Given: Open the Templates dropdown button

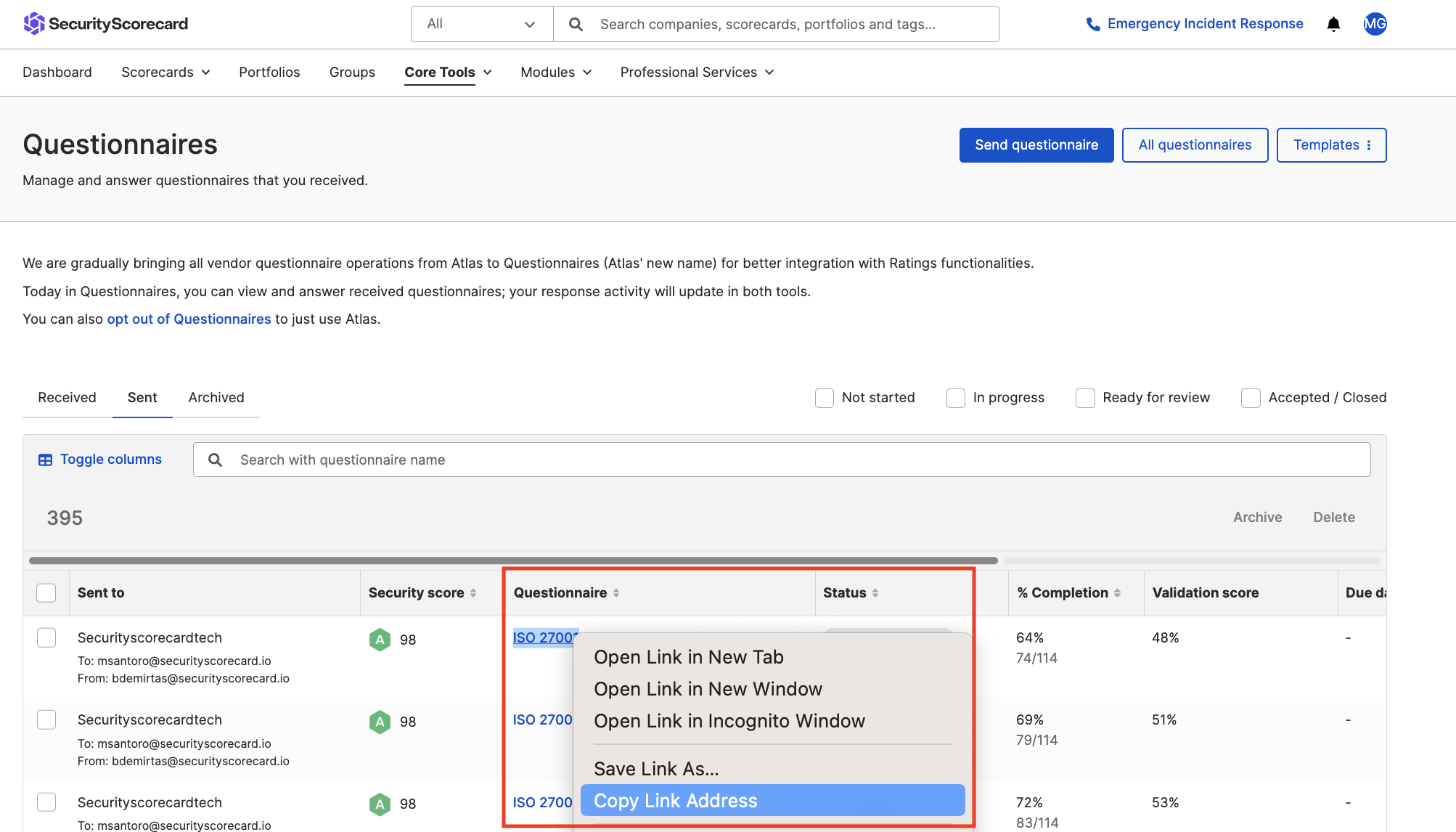Looking at the screenshot, I should 1331,145.
